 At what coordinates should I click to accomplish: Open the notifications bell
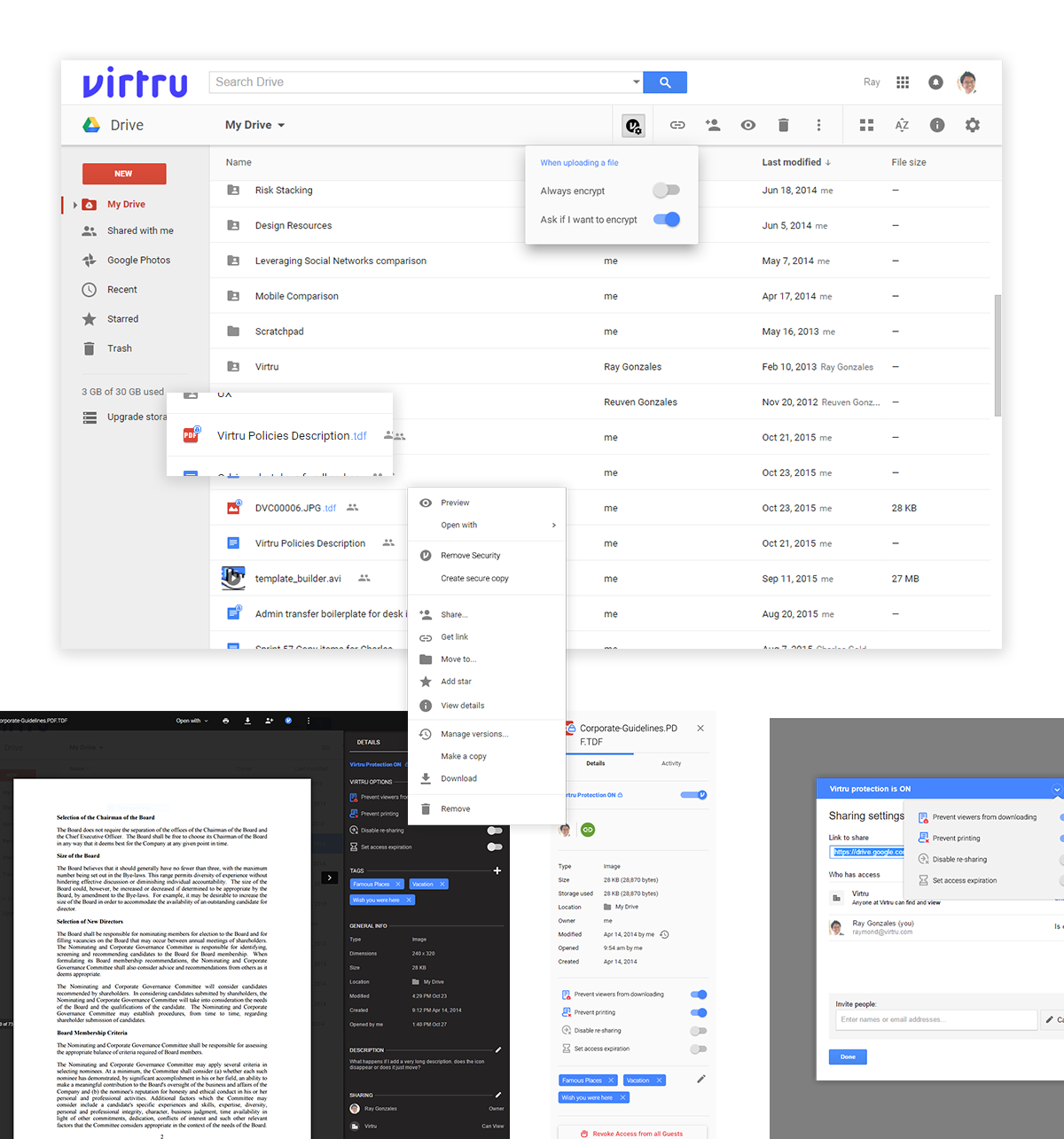[935, 82]
